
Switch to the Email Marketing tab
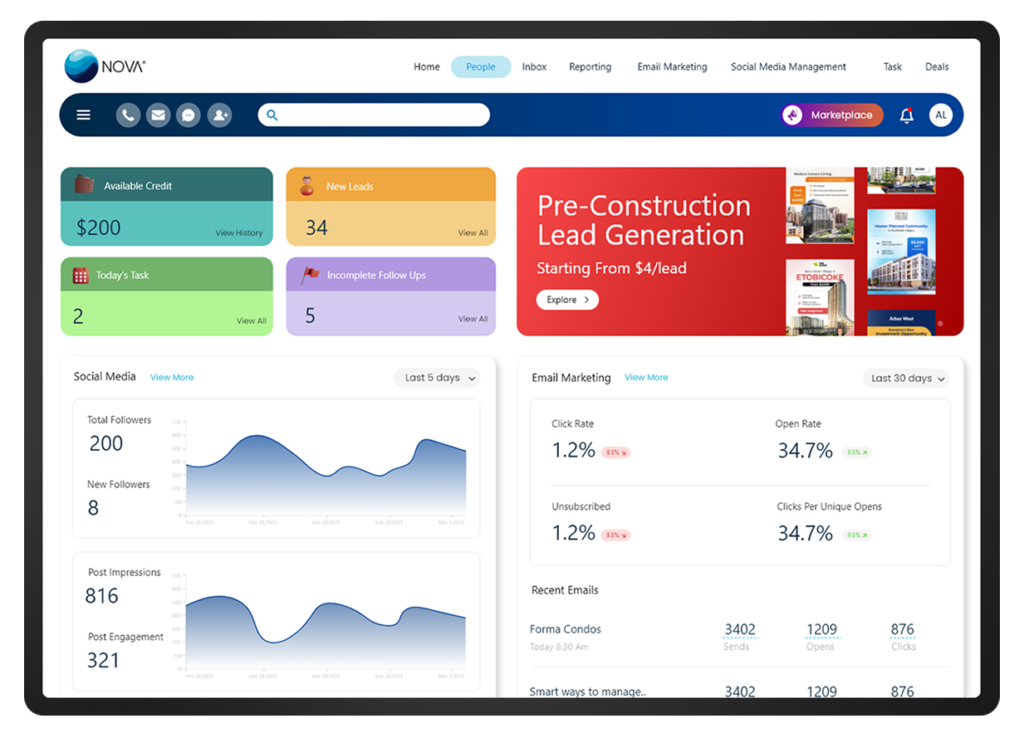tap(672, 67)
